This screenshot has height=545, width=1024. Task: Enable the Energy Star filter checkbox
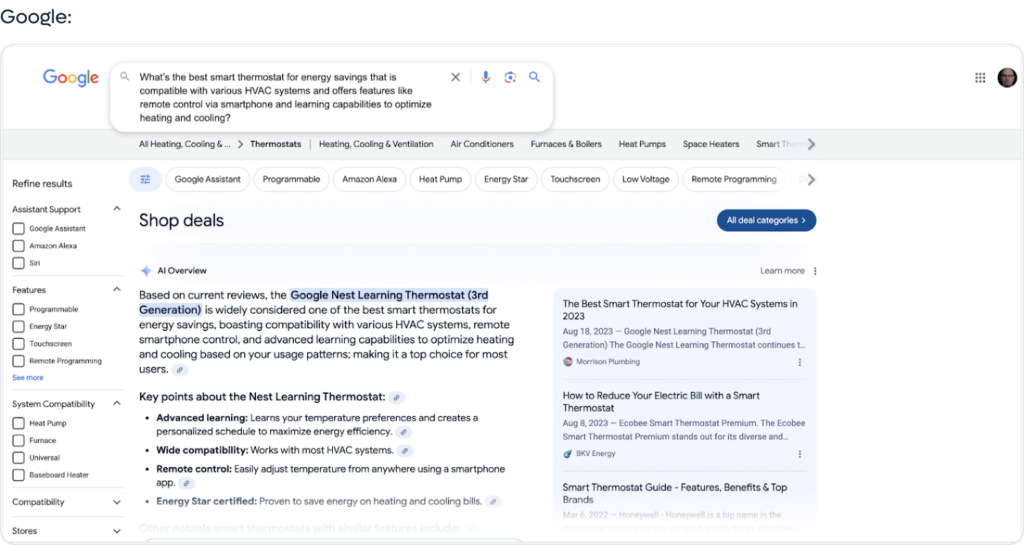tap(19, 327)
